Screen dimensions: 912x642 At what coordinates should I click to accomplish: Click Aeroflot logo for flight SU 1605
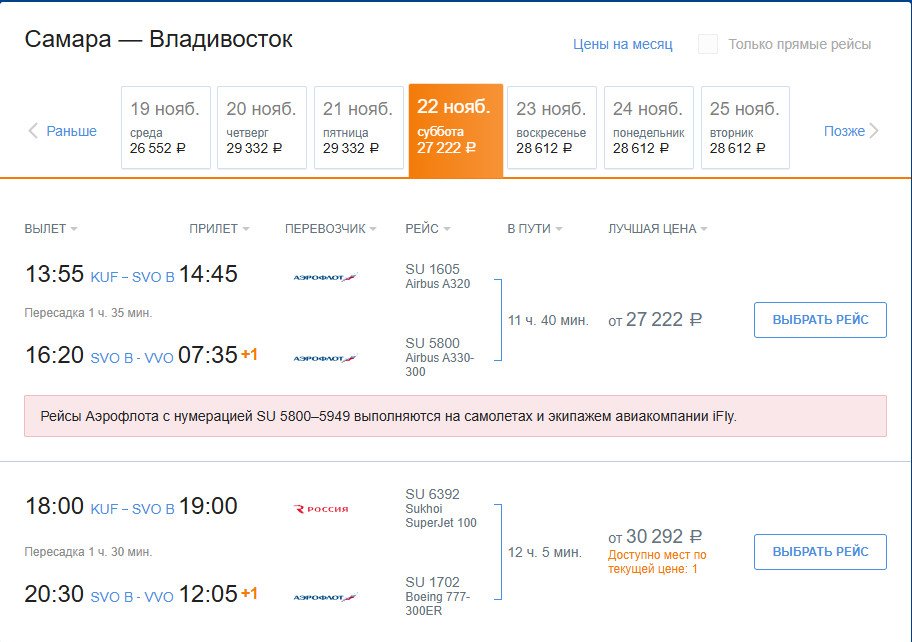coord(325,277)
